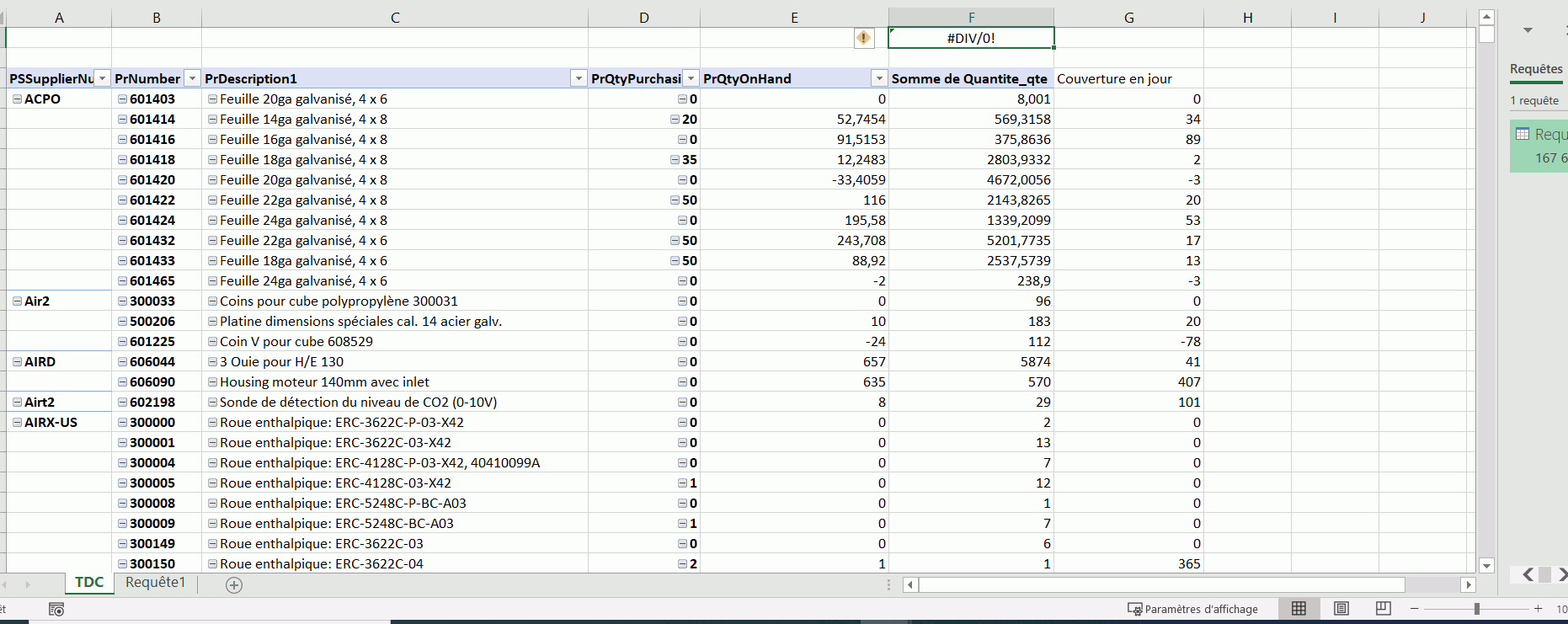Open Paramètres d'affichage display settings
The image size is (1568, 624).
(x=1192, y=609)
